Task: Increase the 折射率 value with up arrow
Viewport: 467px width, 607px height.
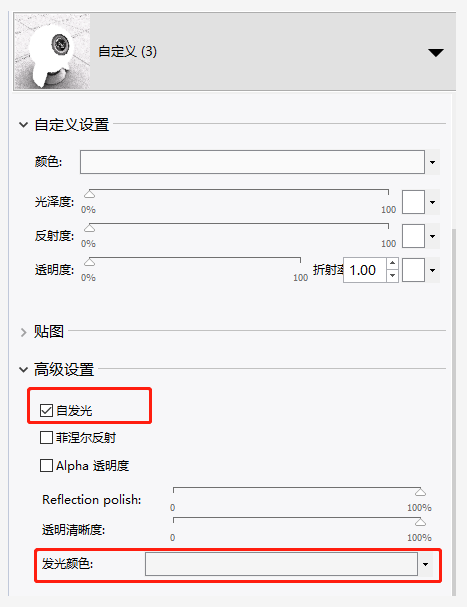Action: coord(393,264)
